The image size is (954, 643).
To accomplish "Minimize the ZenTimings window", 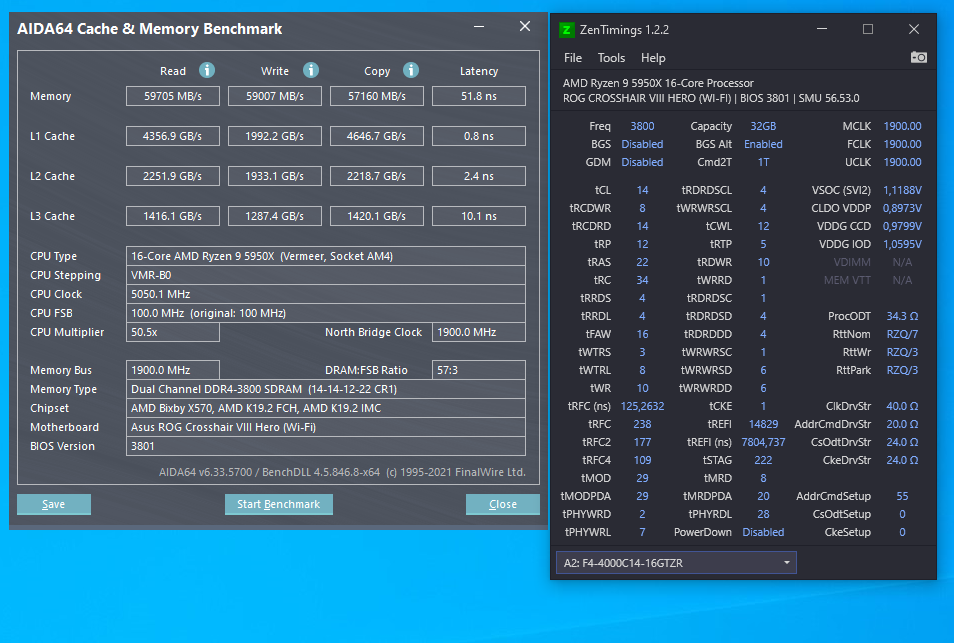I will point(822,29).
